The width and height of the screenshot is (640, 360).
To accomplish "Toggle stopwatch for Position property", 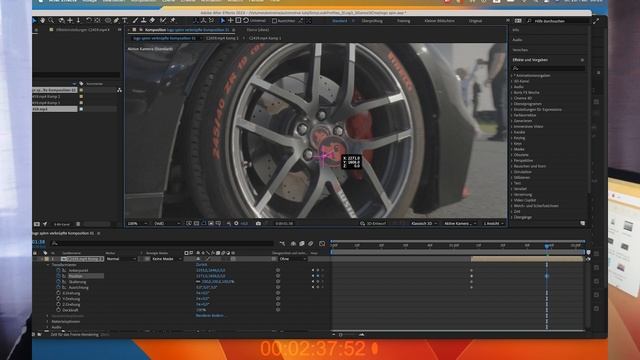I will (58, 276).
